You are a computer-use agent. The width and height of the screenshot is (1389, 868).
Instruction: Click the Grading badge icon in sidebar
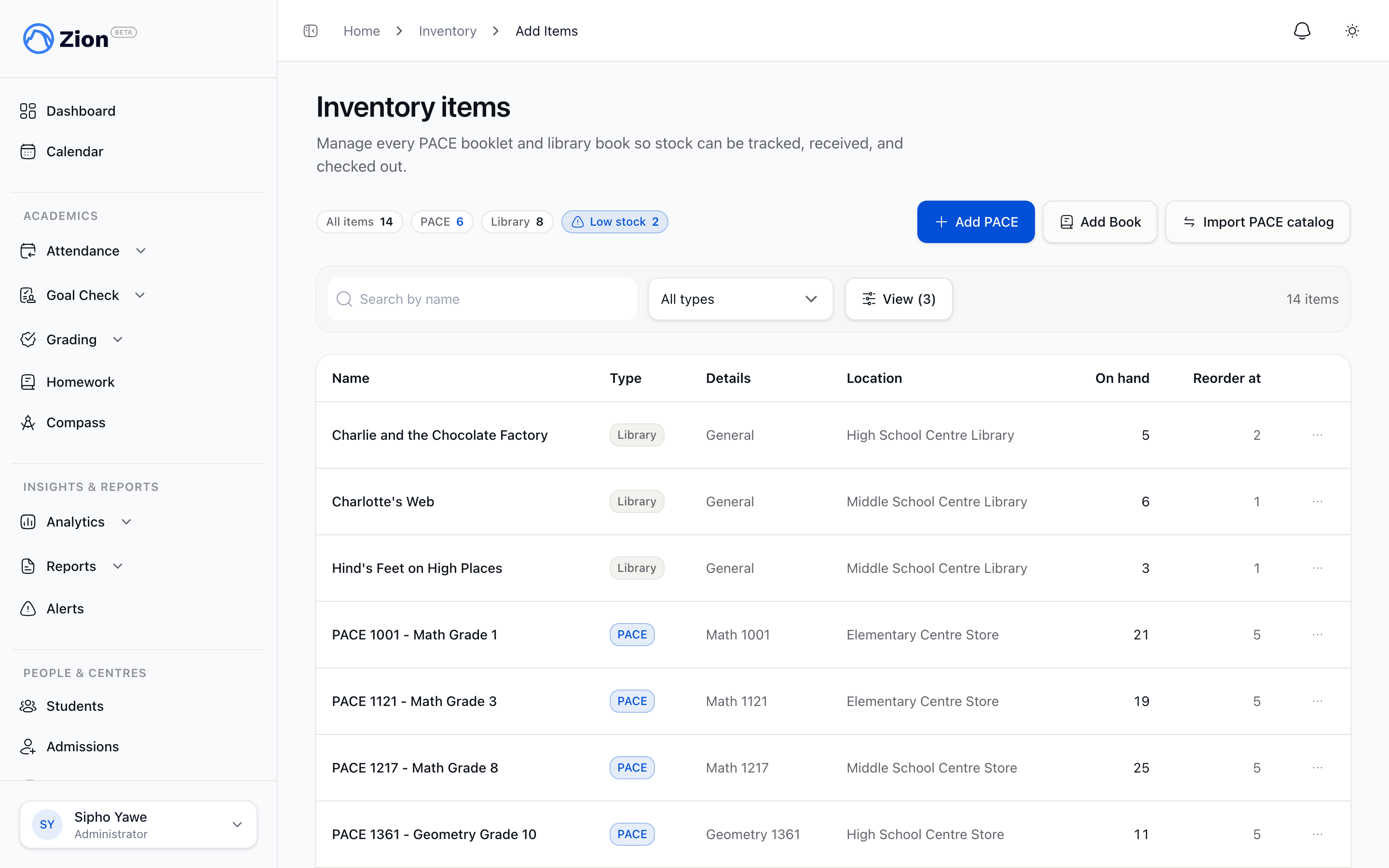(x=28, y=339)
